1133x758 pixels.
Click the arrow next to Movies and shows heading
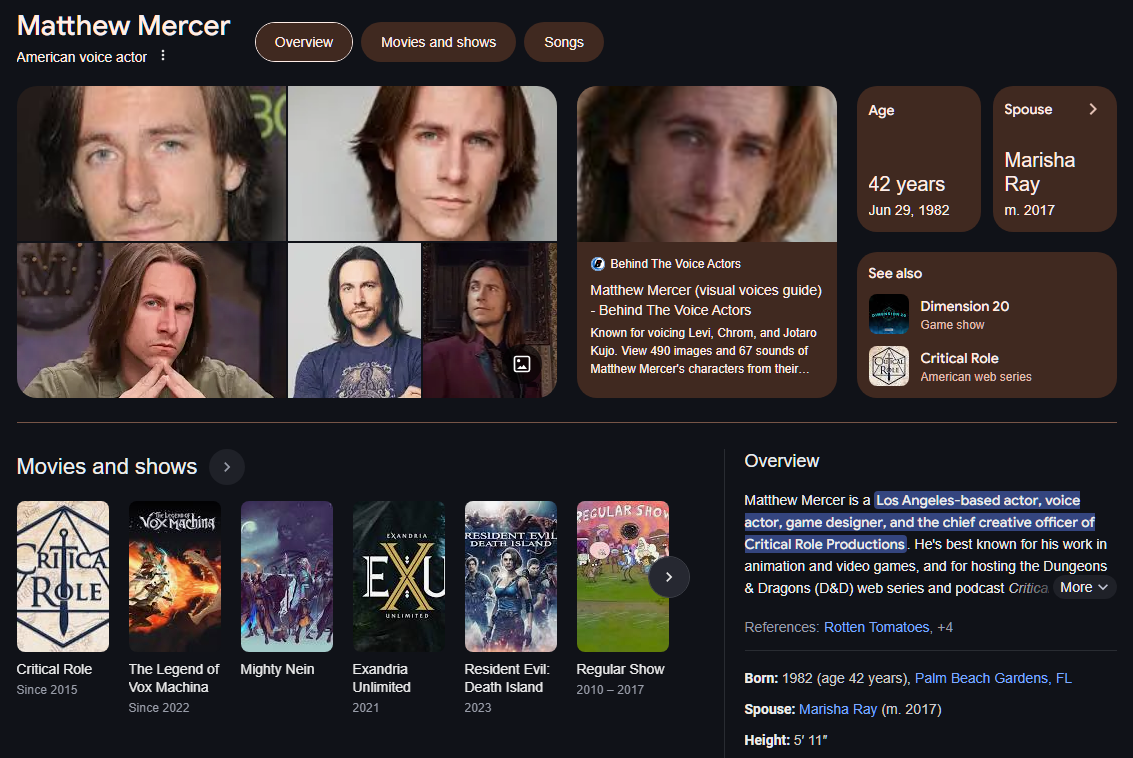[227, 467]
